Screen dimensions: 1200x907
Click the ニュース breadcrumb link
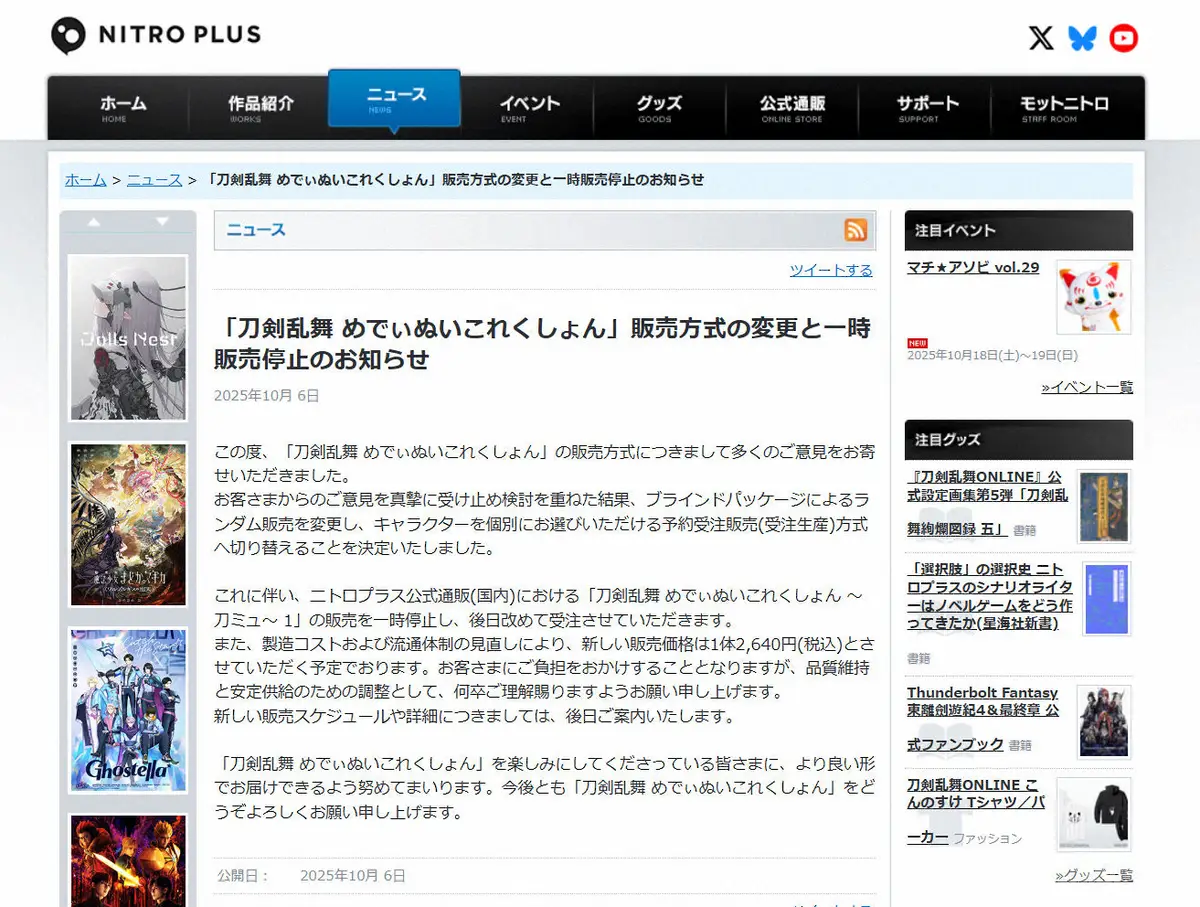(154, 180)
